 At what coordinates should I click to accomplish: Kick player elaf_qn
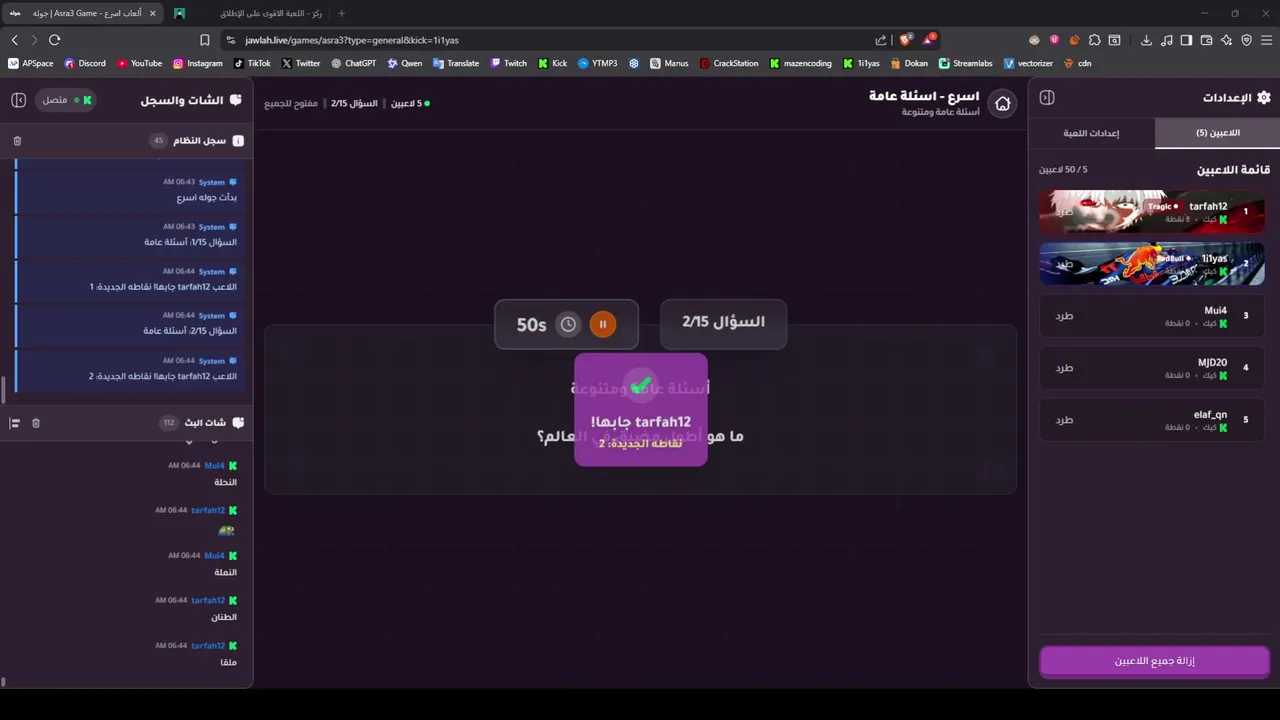pos(1064,420)
